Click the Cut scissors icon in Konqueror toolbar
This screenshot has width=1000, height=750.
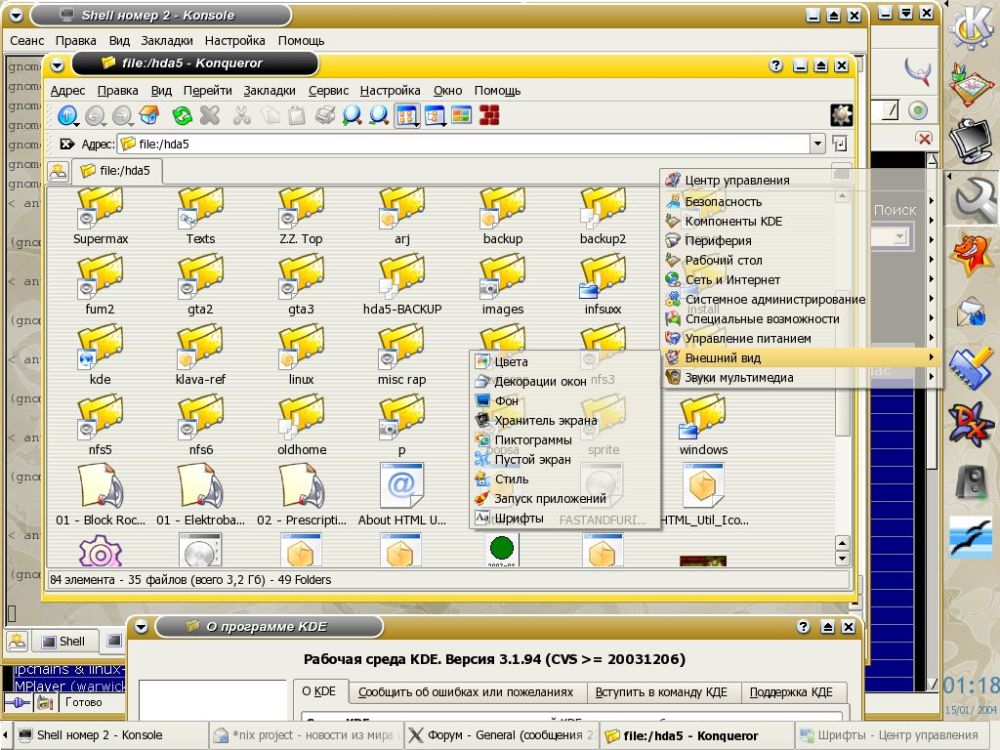[242, 116]
